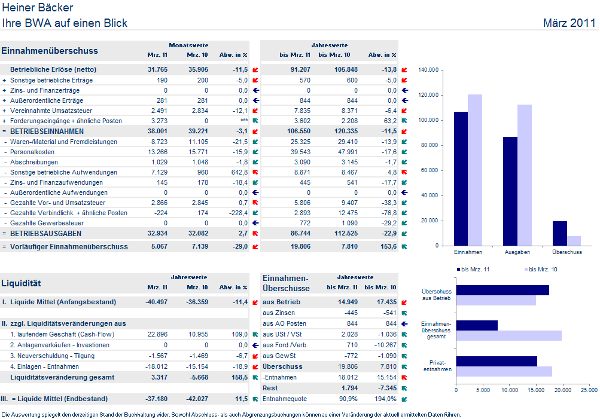
Task: Select the 'März 2011' date label
Action: point(569,23)
